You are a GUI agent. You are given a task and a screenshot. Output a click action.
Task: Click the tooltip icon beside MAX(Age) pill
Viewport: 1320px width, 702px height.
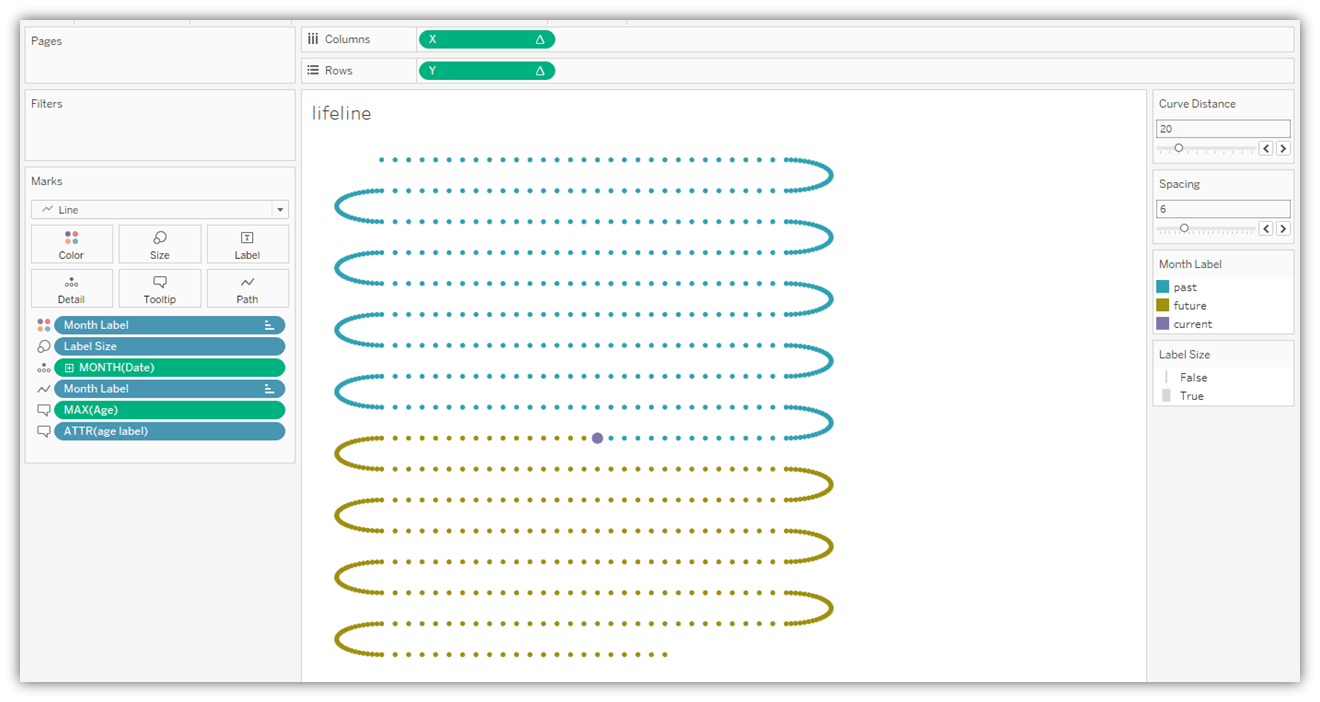tap(43, 410)
